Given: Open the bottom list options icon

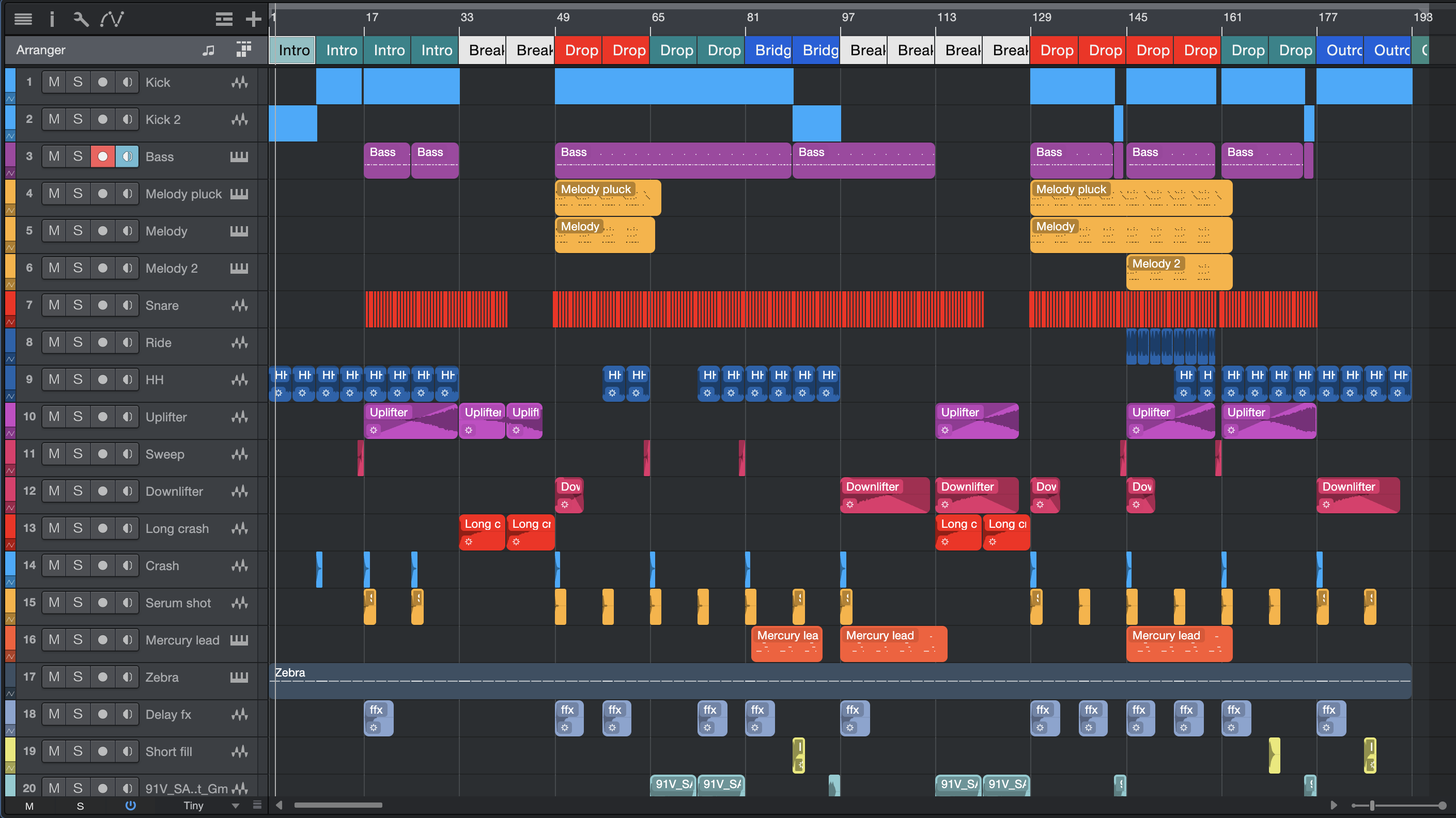Looking at the screenshot, I should pos(257,805).
